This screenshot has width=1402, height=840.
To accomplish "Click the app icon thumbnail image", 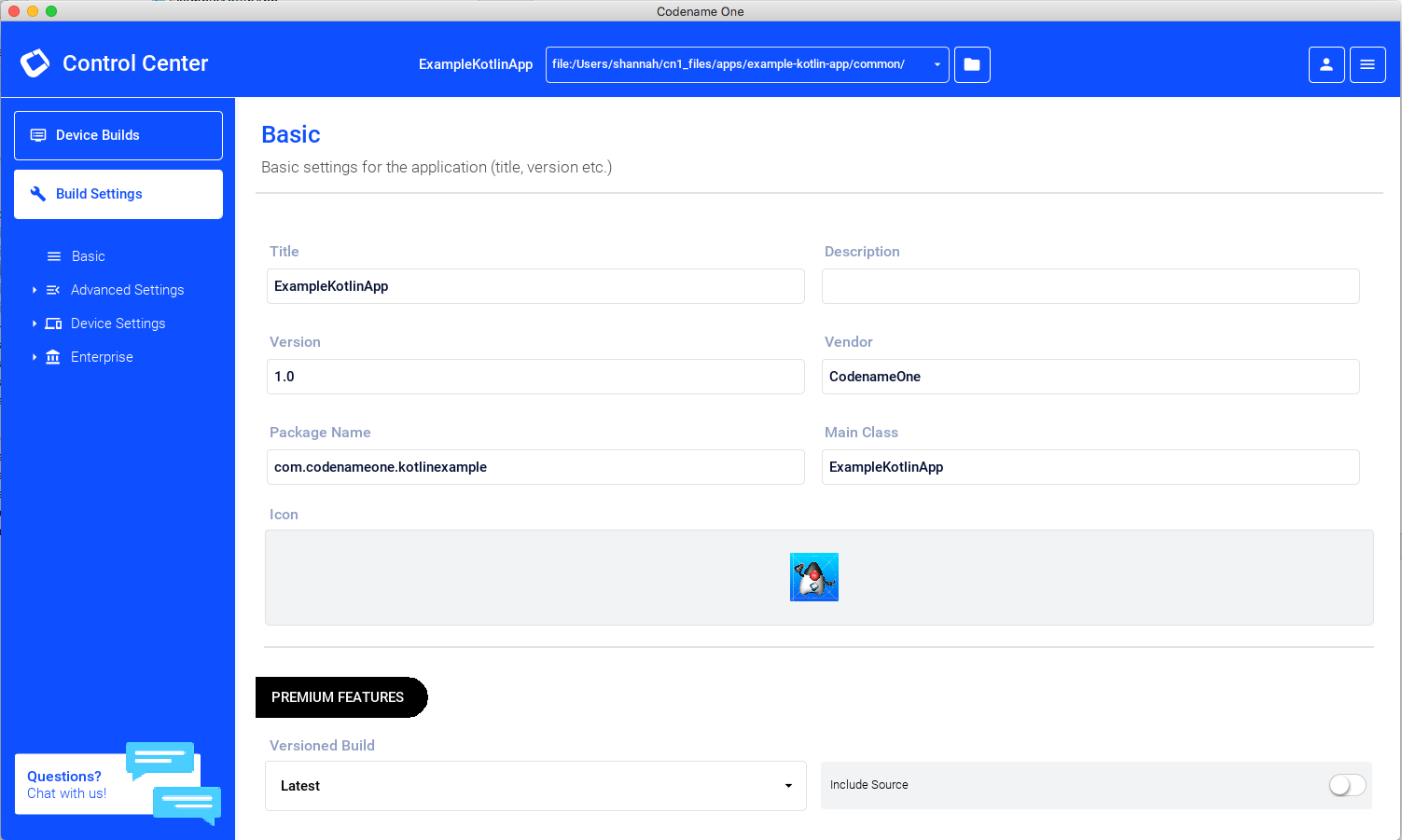I will tap(813, 577).
